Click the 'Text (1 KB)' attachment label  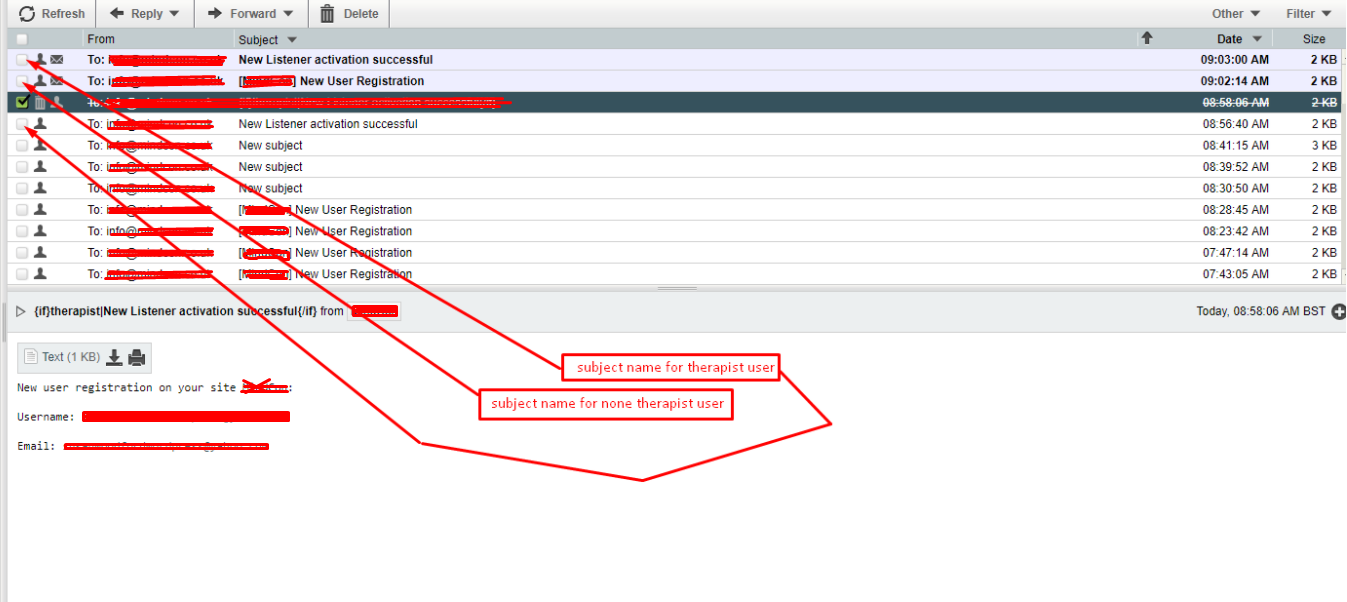coord(71,357)
